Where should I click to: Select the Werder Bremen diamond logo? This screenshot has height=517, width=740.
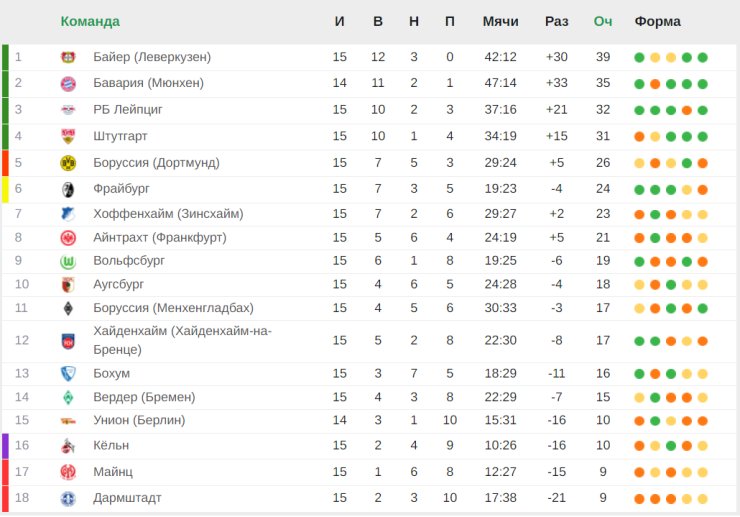point(68,398)
